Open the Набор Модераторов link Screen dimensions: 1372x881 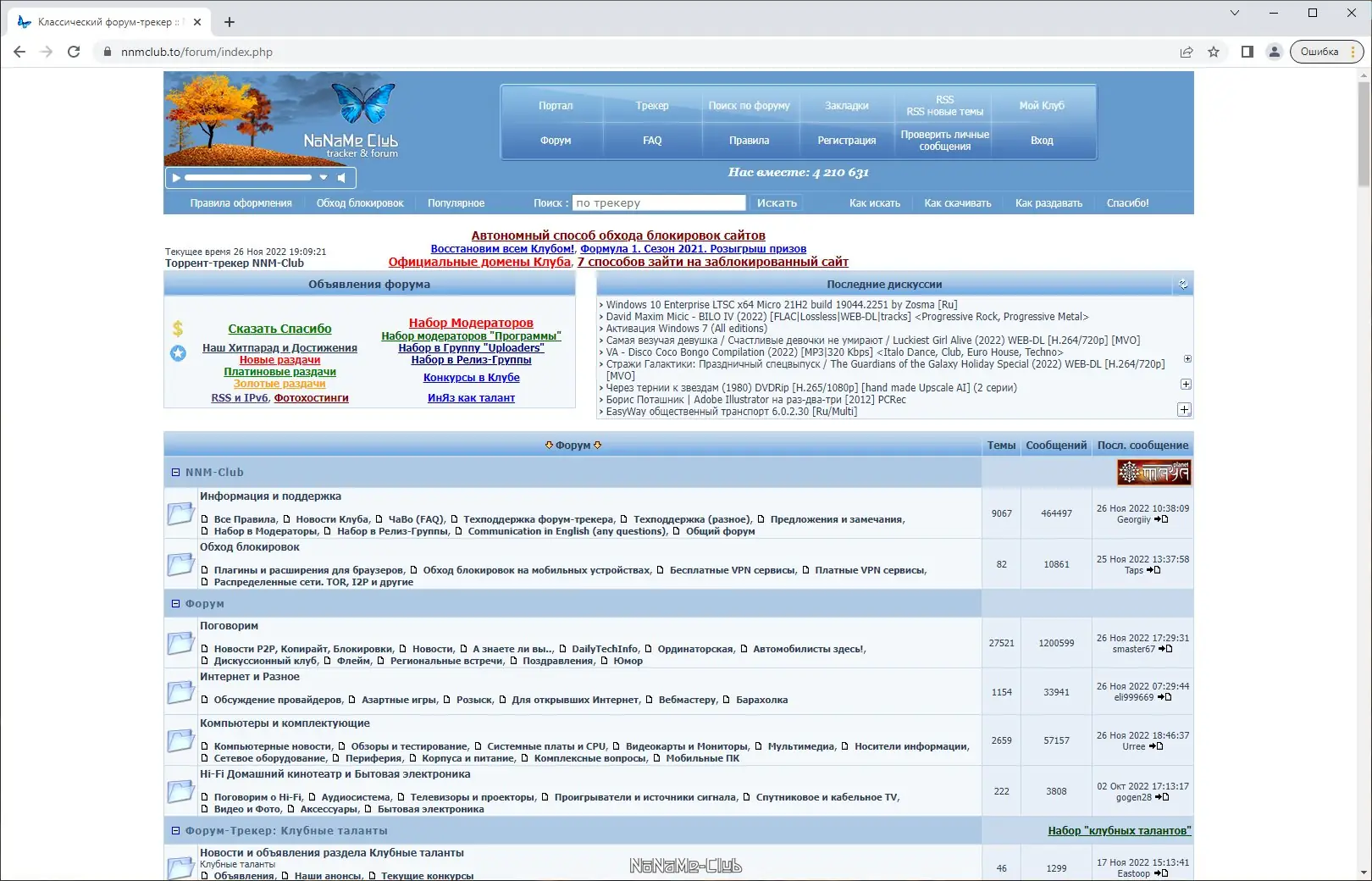click(x=471, y=323)
